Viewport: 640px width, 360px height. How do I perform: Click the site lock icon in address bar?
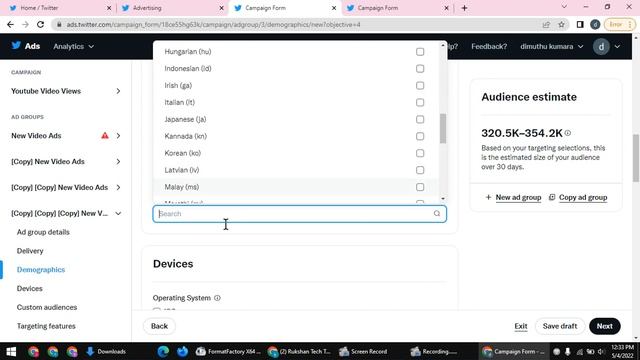pos(59,24)
